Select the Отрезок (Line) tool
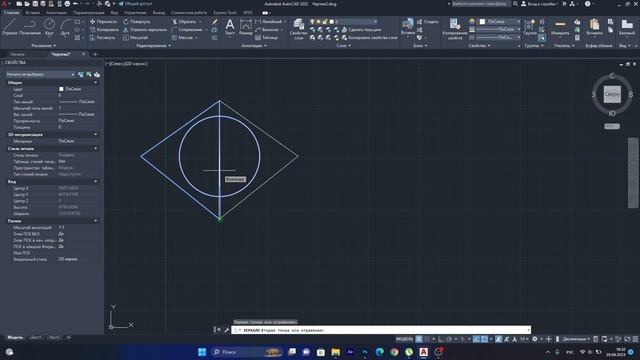Image resolution: width=640 pixels, height=360 pixels. click(10, 27)
